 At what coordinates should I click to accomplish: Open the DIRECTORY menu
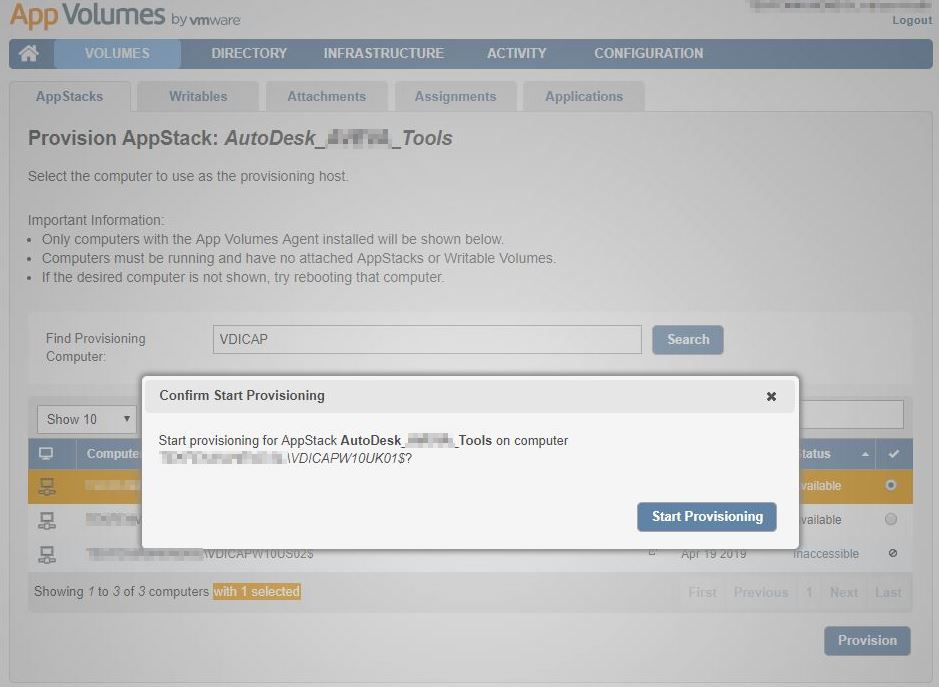pos(249,53)
